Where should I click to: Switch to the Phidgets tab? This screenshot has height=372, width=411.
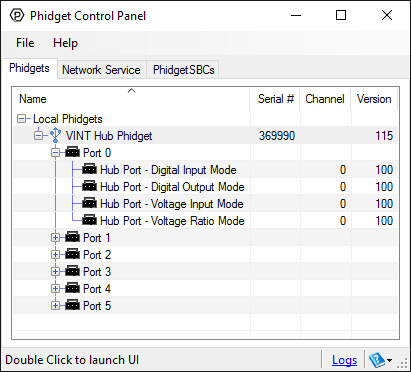coord(29,68)
